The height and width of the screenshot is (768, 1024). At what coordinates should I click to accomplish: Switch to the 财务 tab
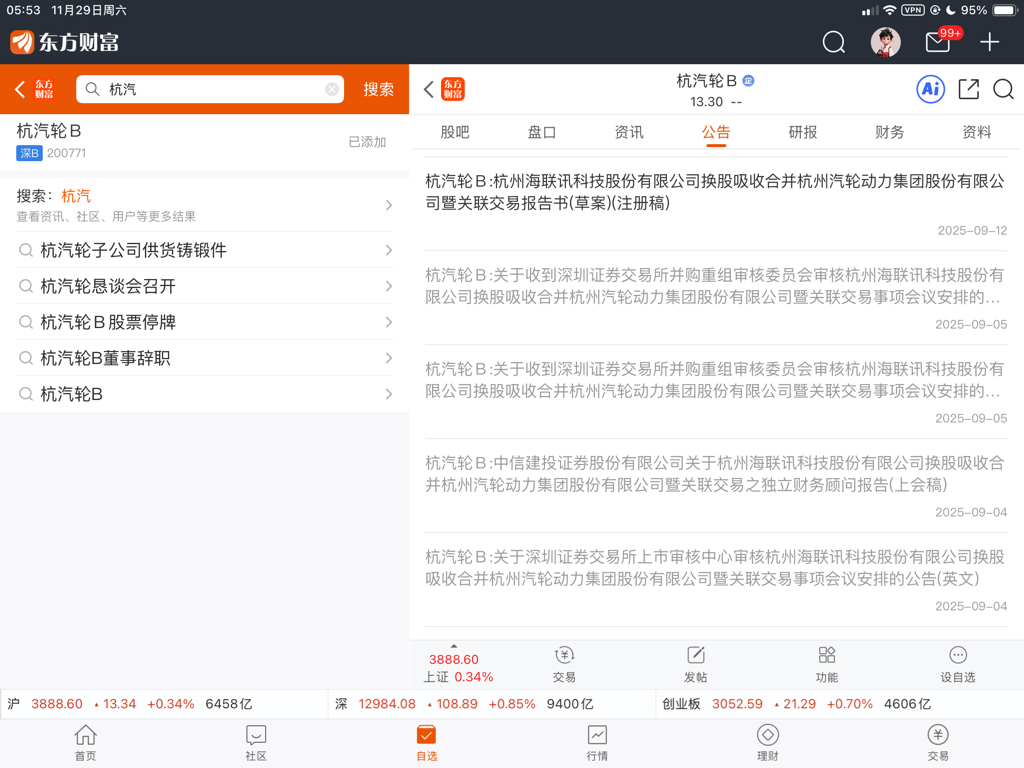coord(889,133)
